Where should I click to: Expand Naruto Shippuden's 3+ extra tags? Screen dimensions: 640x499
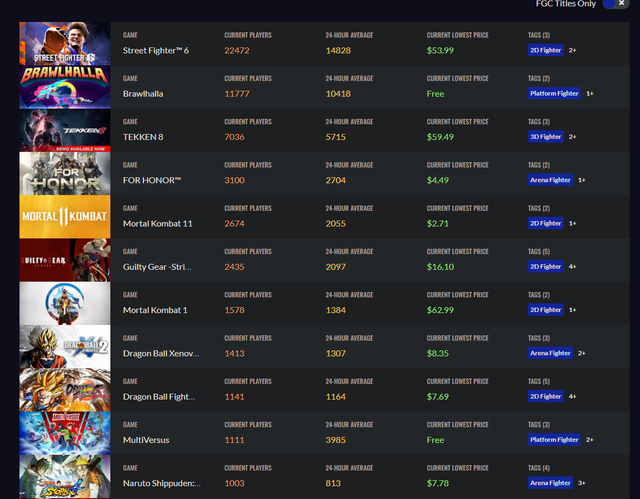point(582,483)
